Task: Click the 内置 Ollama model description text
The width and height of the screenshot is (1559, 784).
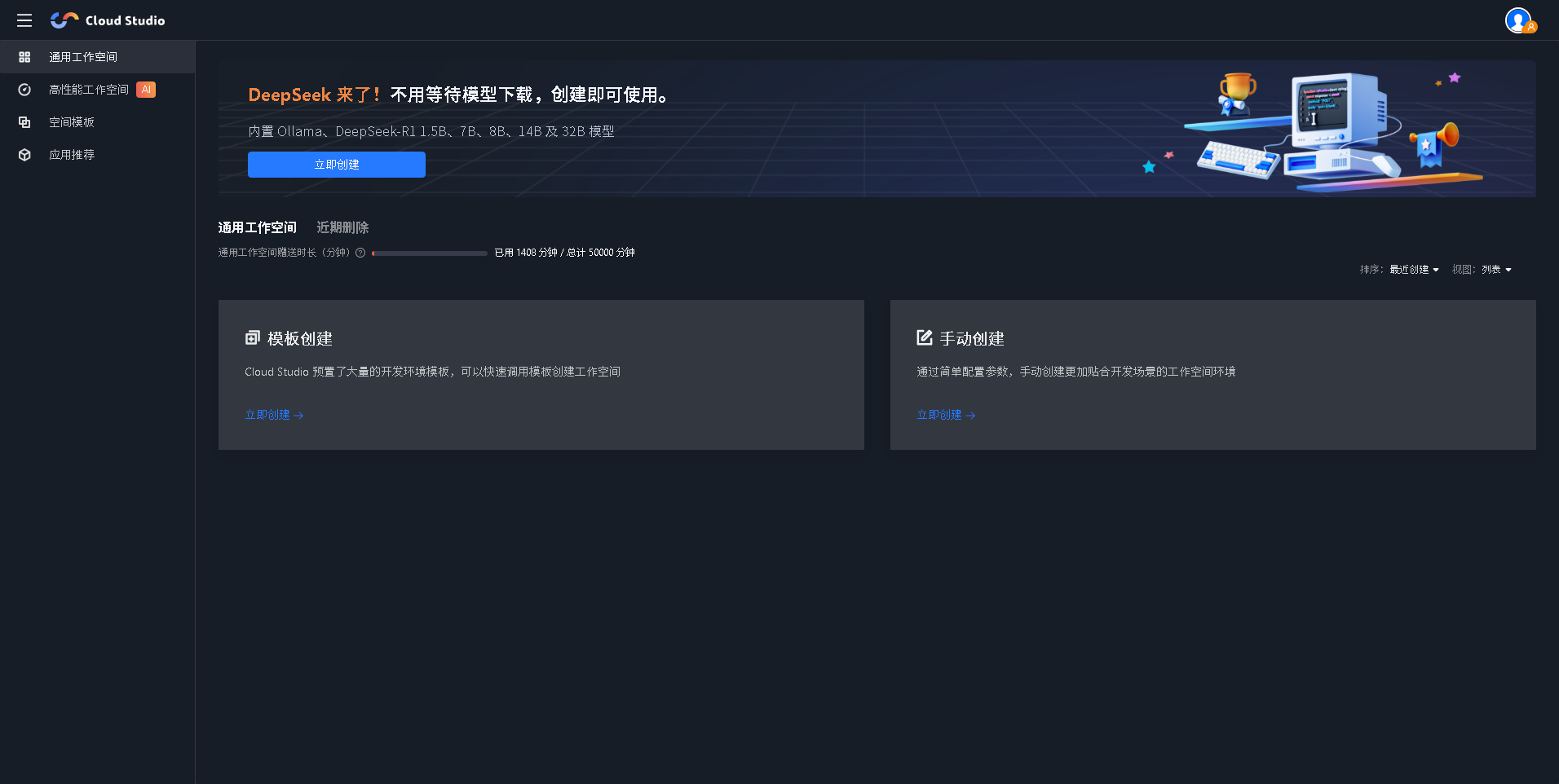Action: [x=431, y=131]
